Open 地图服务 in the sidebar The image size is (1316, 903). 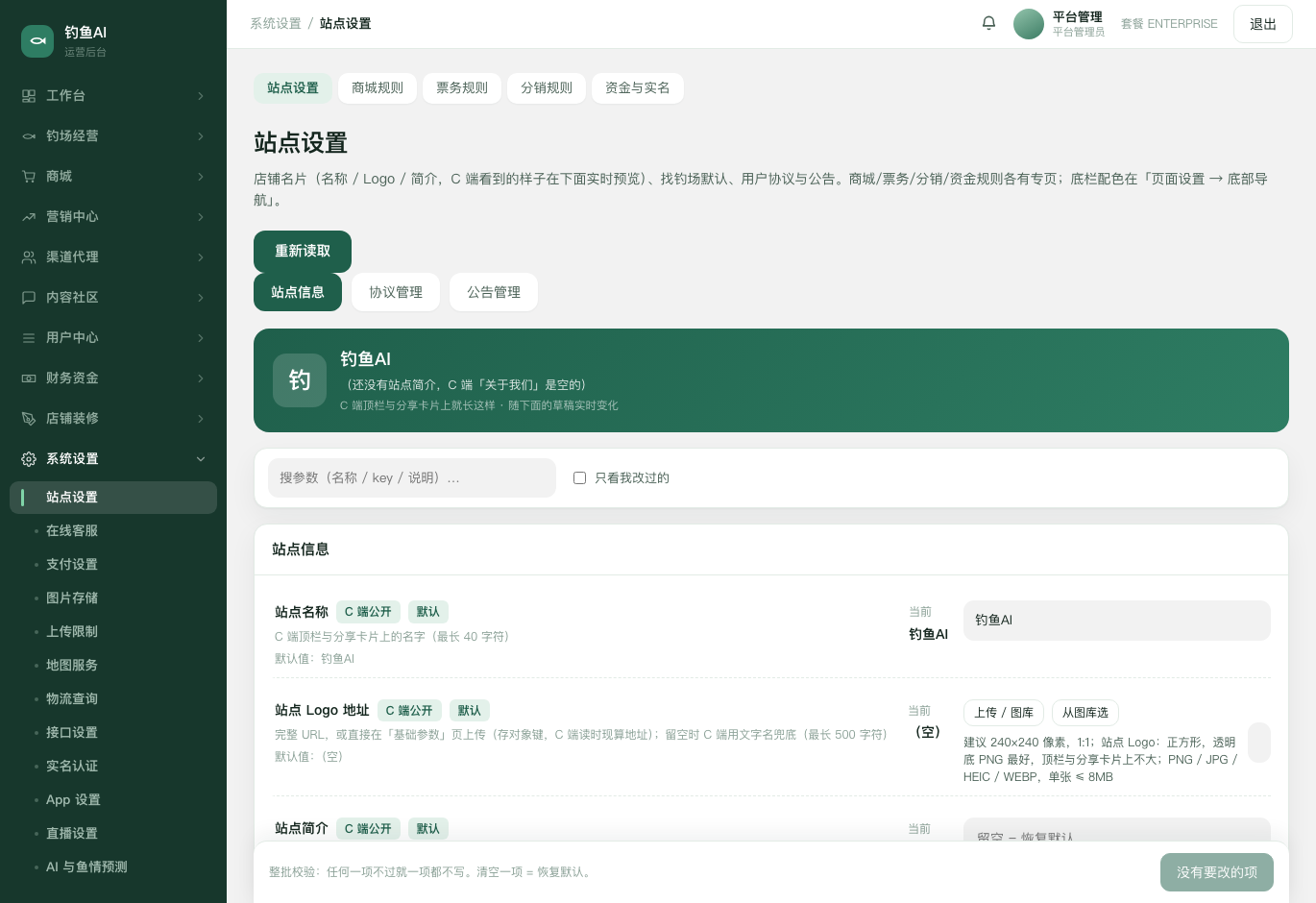point(113,666)
